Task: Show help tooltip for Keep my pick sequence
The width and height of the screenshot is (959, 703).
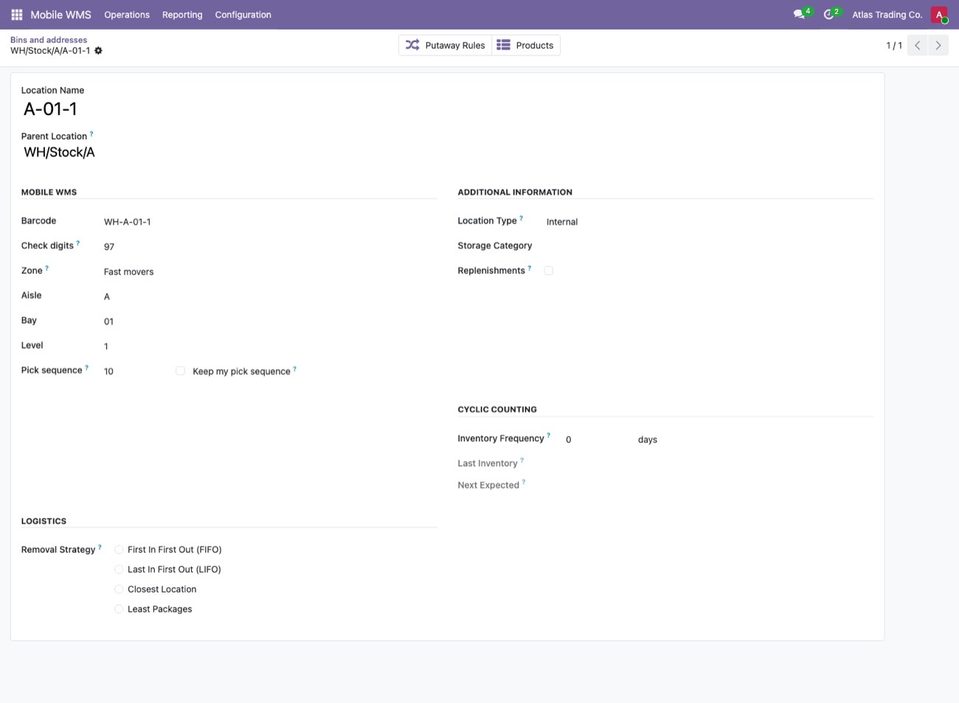Action: point(294,369)
